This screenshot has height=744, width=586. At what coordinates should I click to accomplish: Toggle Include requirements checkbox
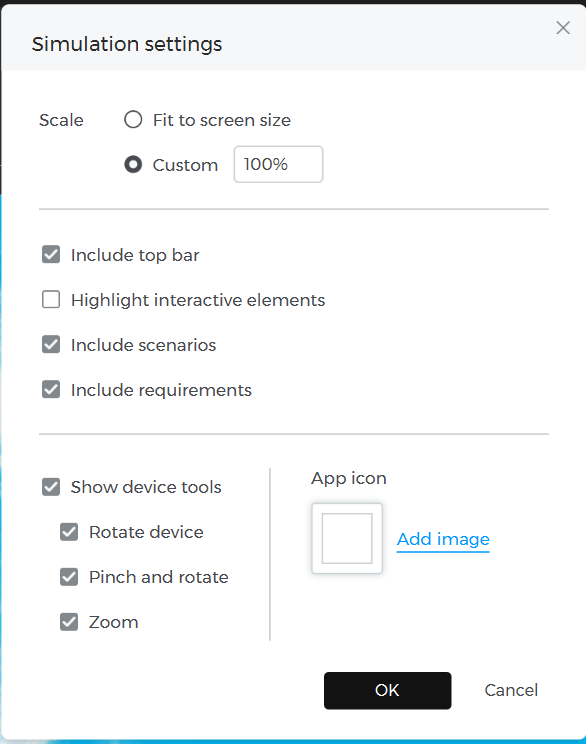tap(51, 390)
